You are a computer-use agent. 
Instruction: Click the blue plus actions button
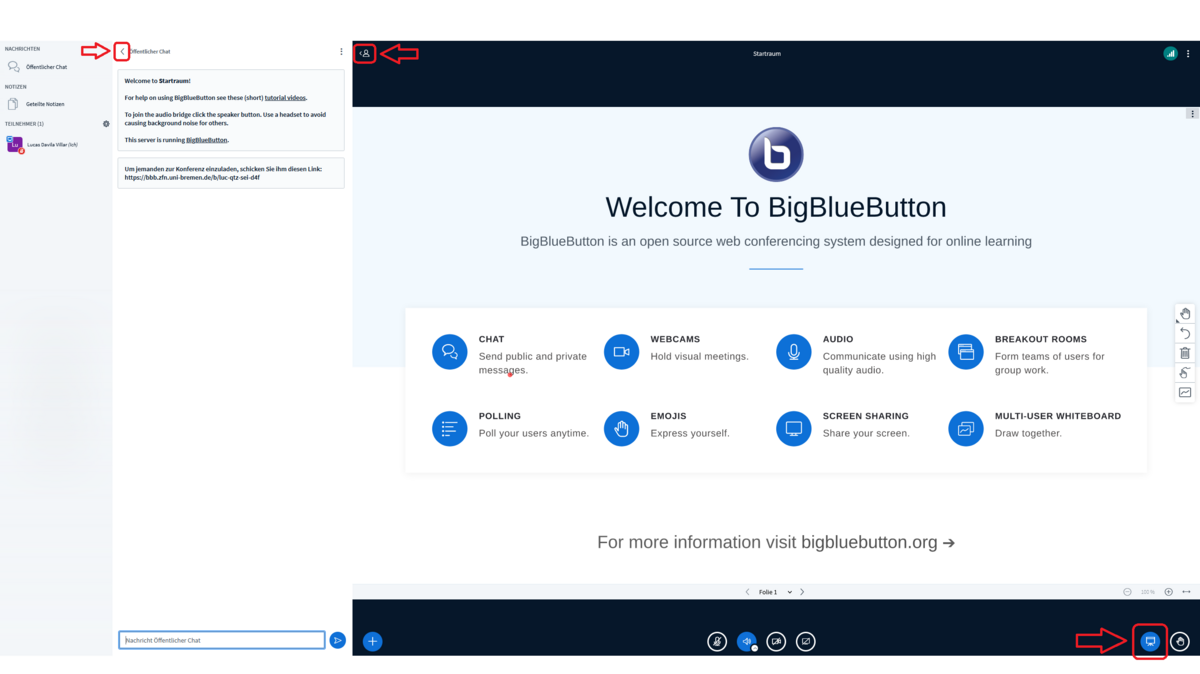pos(372,641)
